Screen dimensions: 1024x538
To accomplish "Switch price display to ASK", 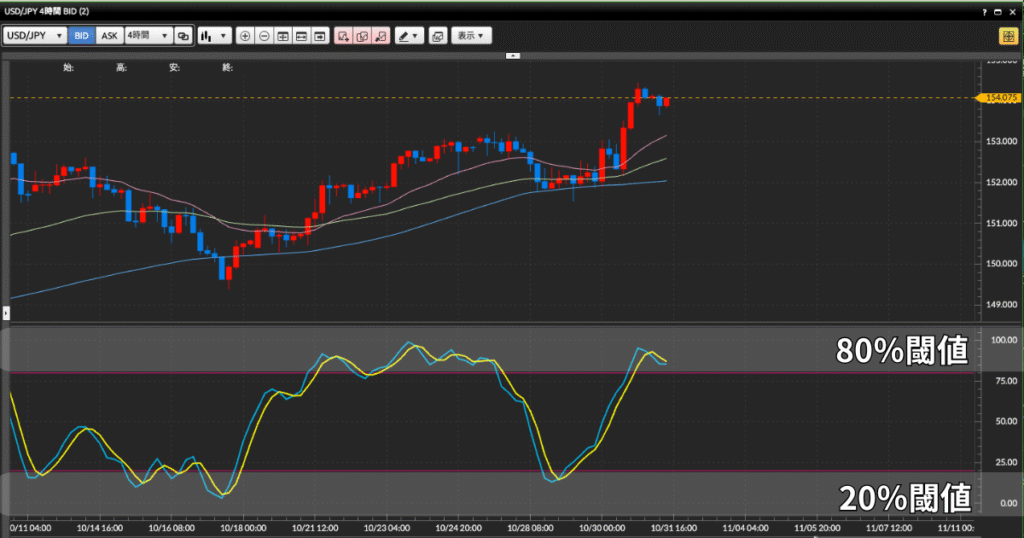I will 109,36.
